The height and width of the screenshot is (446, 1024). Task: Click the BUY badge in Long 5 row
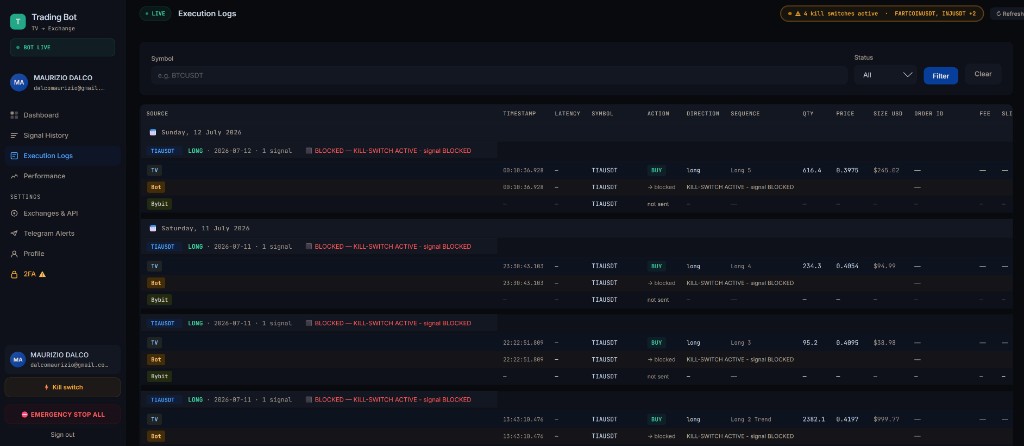coord(656,170)
